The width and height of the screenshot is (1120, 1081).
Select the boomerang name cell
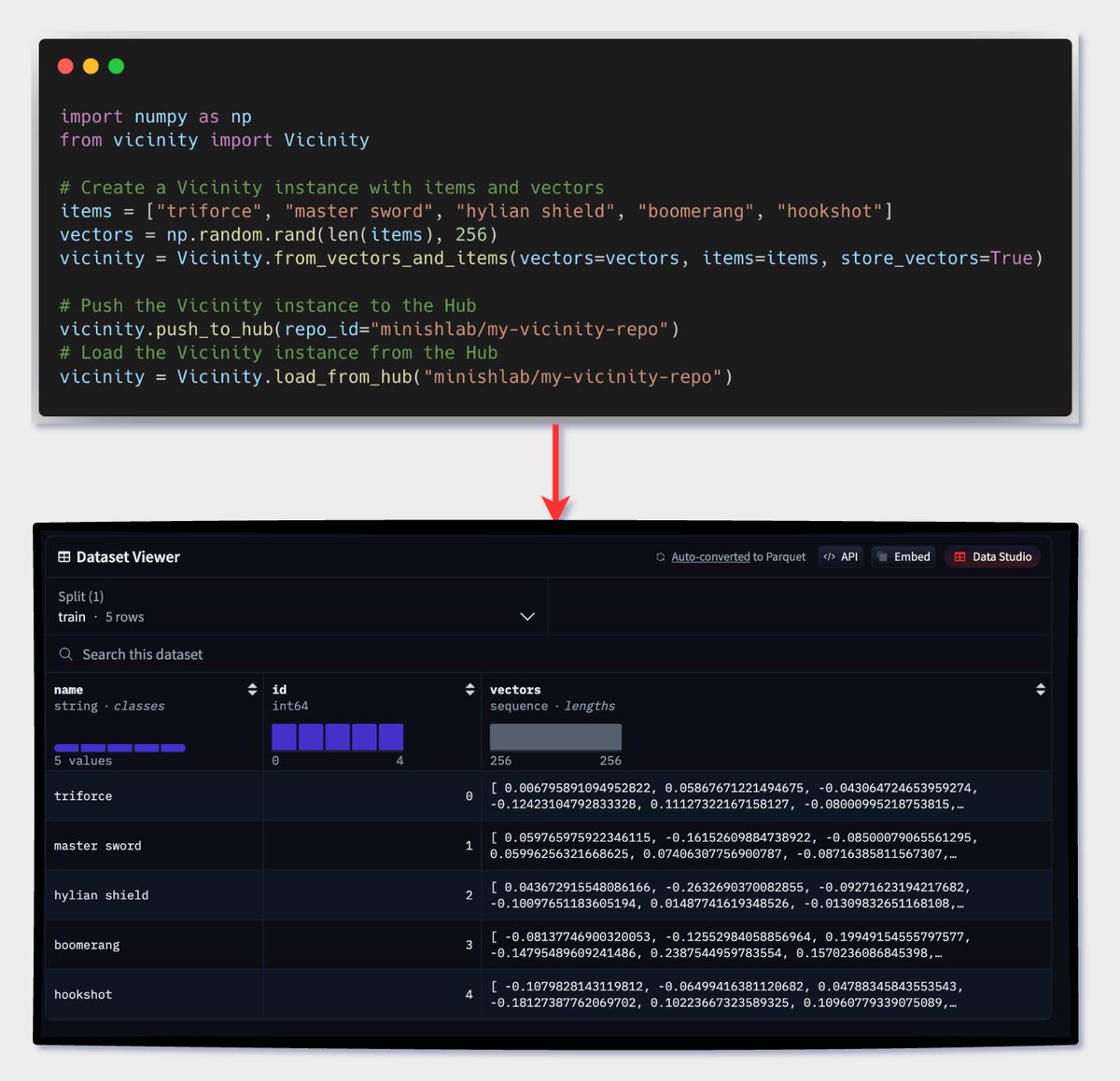tap(154, 945)
